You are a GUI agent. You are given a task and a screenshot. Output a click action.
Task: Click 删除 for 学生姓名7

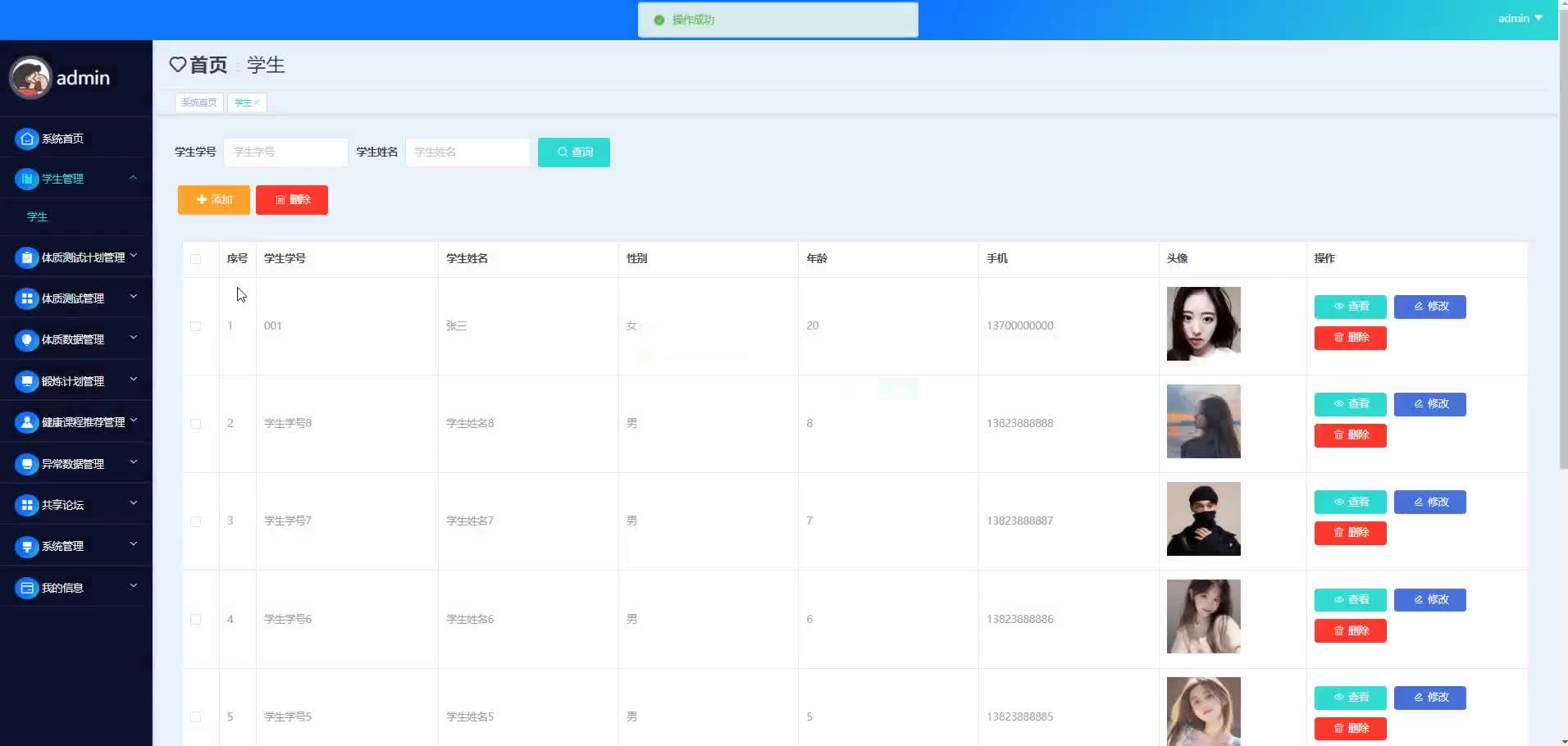click(x=1351, y=533)
